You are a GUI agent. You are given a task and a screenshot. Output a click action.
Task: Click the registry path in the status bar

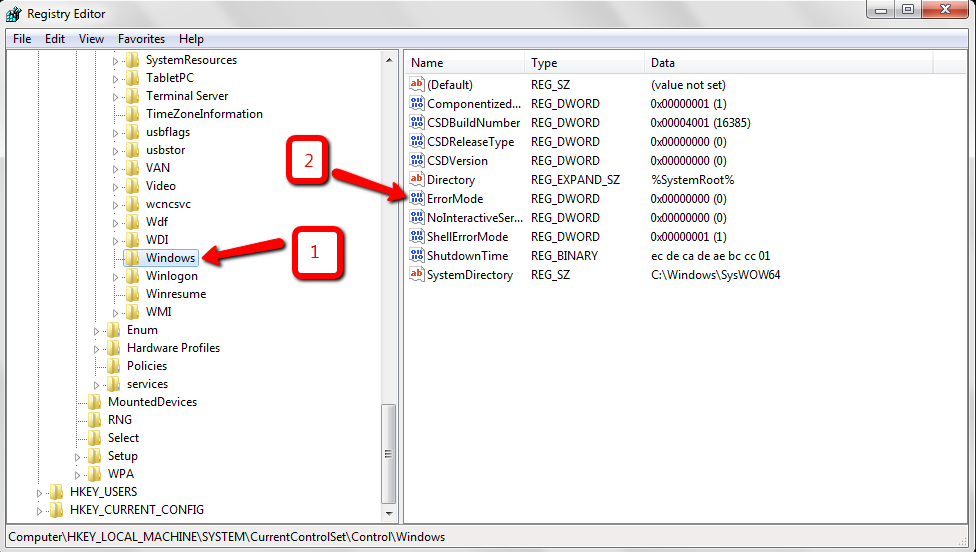[x=227, y=536]
